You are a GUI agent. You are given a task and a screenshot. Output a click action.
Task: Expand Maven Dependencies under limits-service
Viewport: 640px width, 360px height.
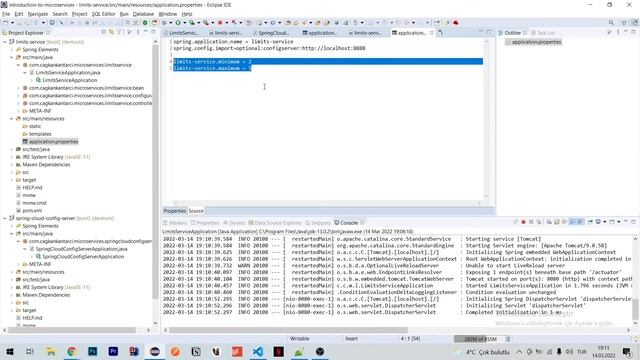[11, 165]
